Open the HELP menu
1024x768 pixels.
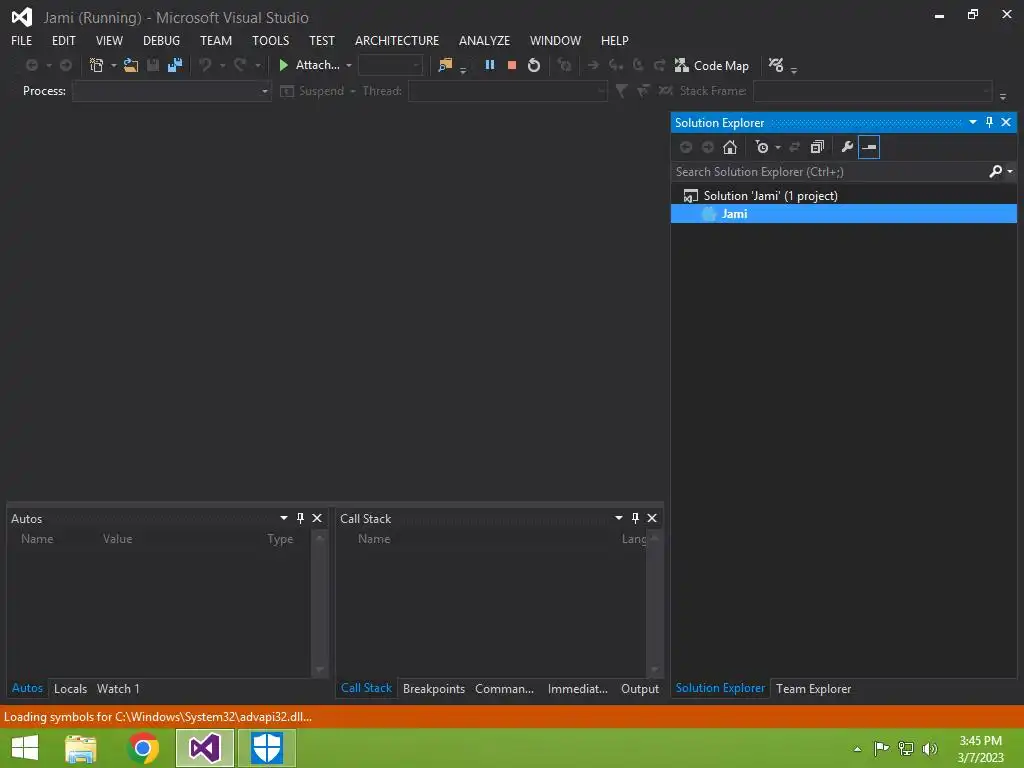tap(615, 40)
